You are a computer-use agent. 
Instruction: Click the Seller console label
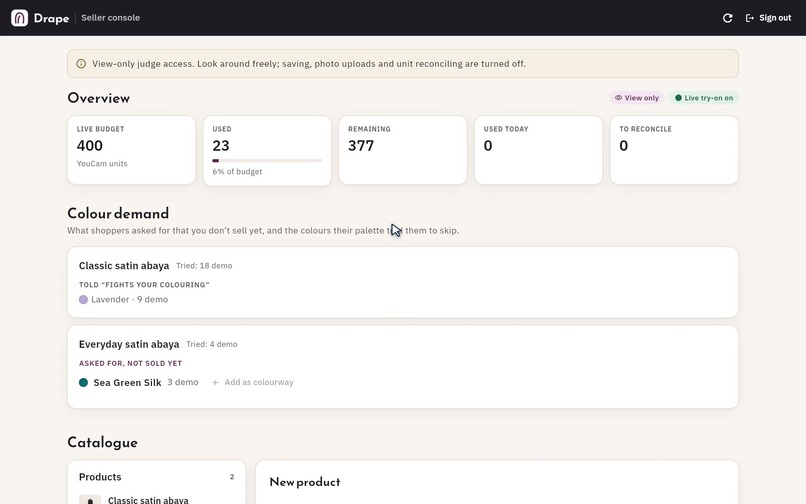coord(111,17)
